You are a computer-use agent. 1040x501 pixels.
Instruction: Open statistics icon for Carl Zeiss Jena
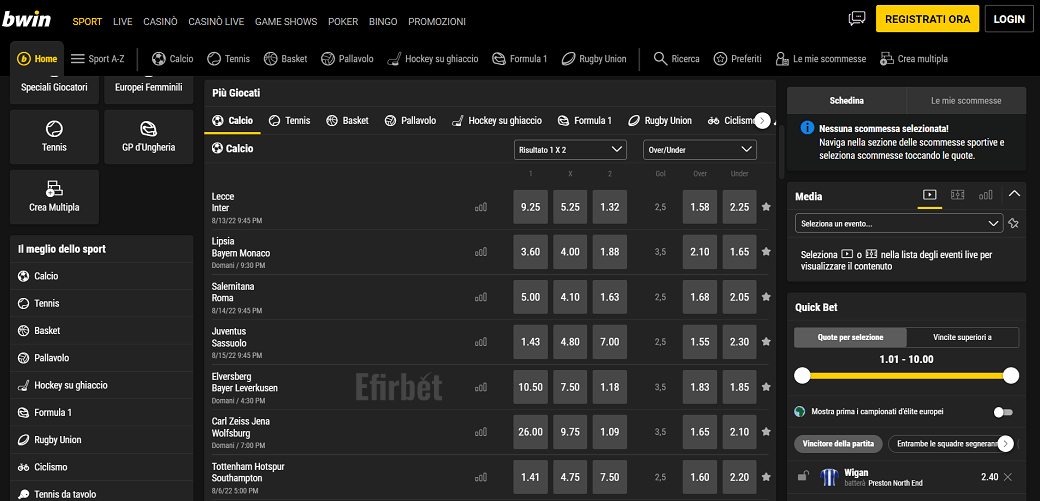(x=481, y=433)
